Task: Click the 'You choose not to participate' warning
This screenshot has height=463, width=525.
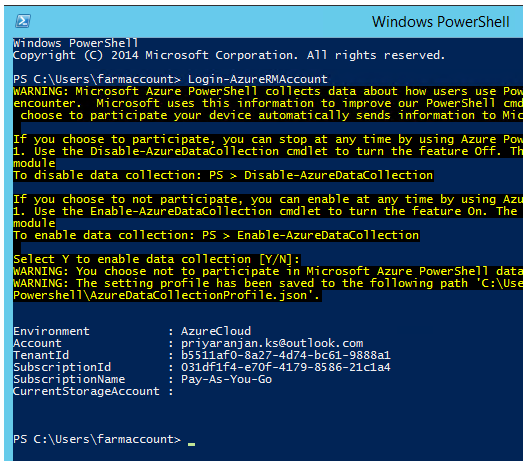Action: [268, 271]
